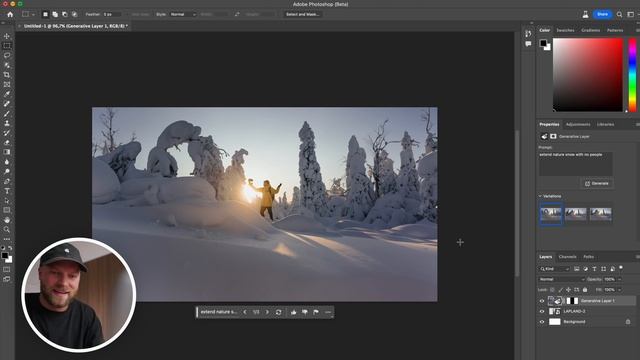Select the Horizontal Type tool
Screen dimensions: 640x360
7,191
